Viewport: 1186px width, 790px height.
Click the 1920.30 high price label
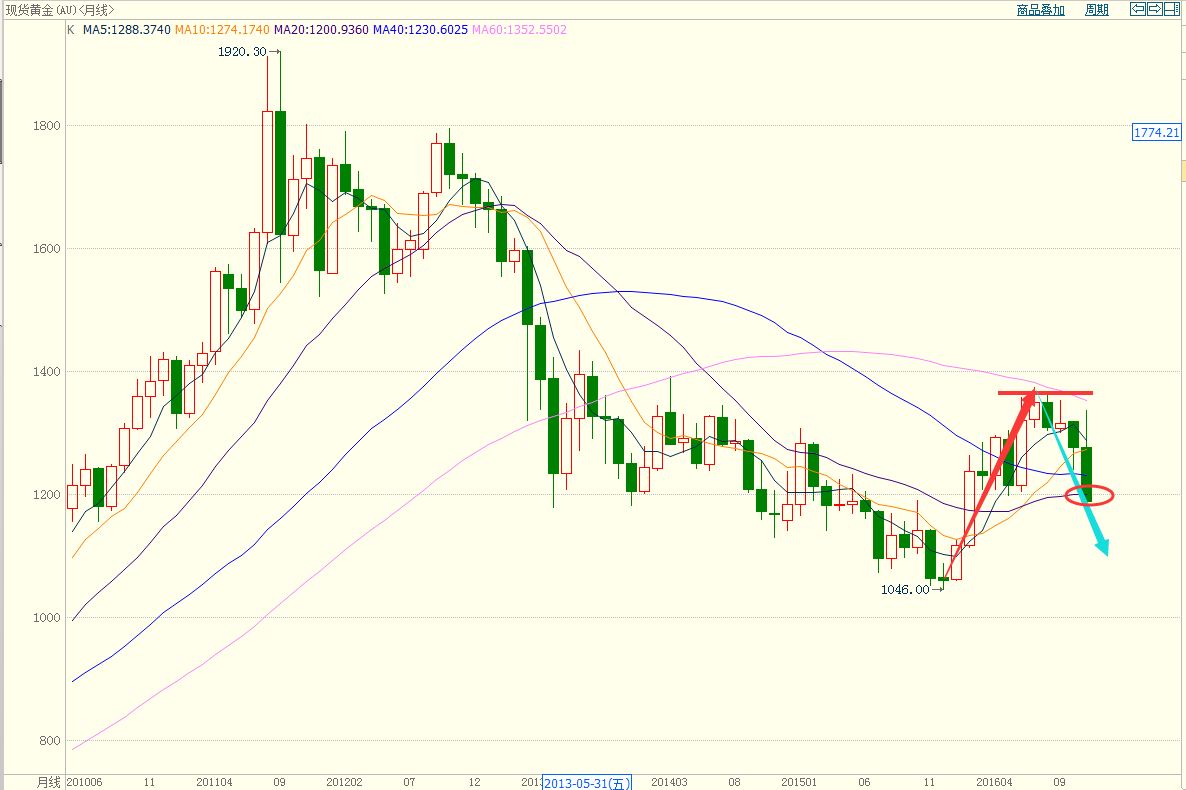(242, 51)
